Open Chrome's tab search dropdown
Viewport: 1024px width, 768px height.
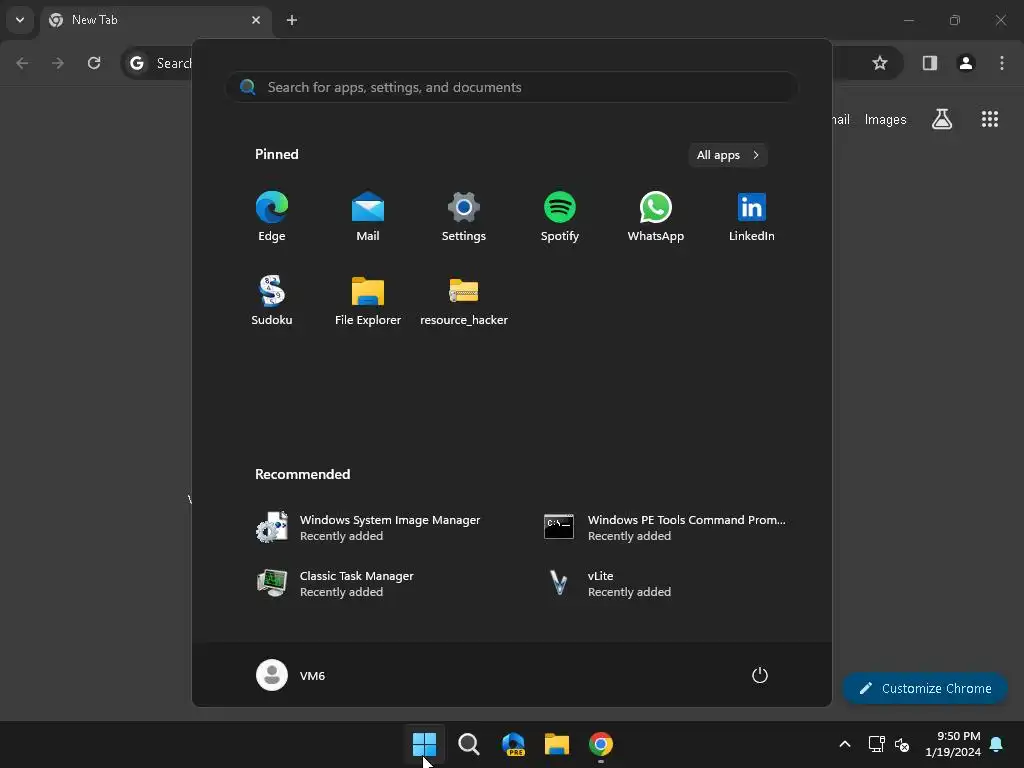point(20,20)
